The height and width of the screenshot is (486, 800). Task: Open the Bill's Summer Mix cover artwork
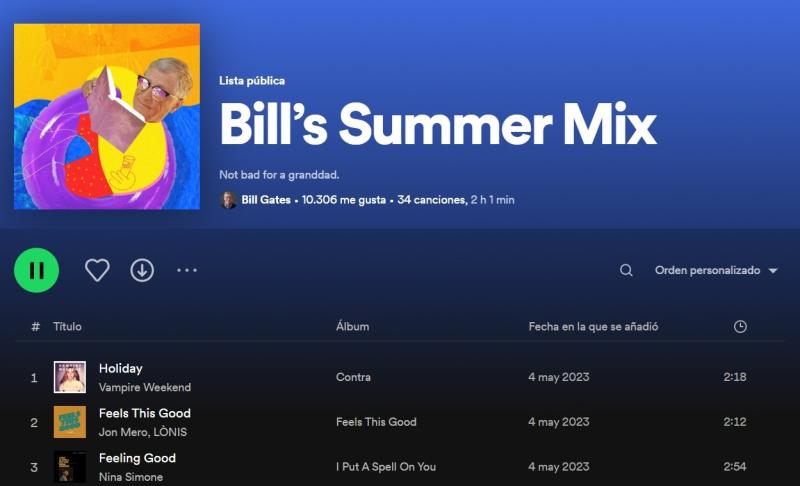tap(107, 116)
